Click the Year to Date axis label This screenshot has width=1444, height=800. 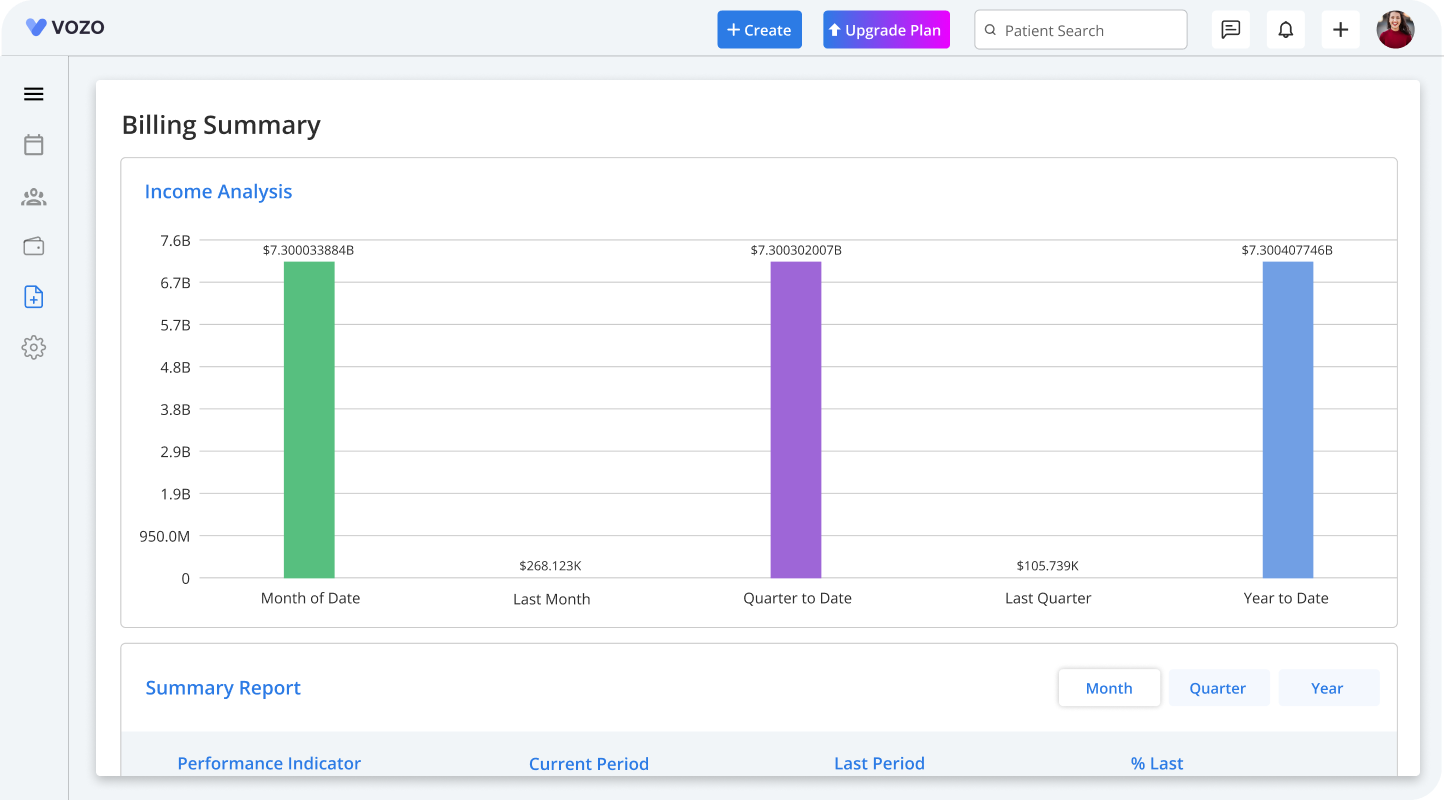pos(1286,598)
